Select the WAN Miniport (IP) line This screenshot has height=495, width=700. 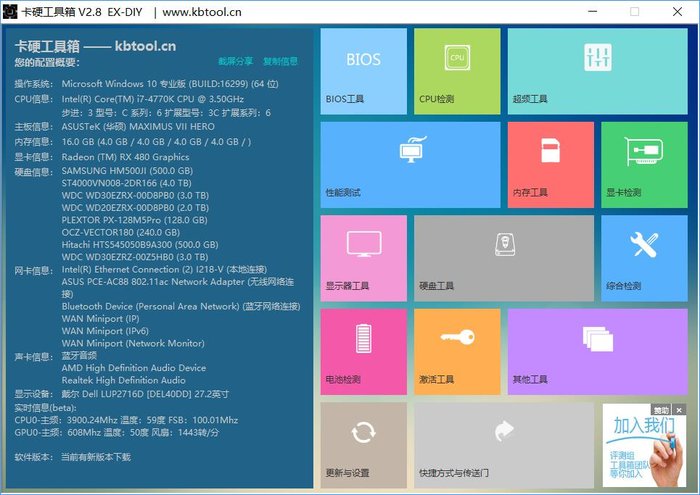(x=100, y=318)
